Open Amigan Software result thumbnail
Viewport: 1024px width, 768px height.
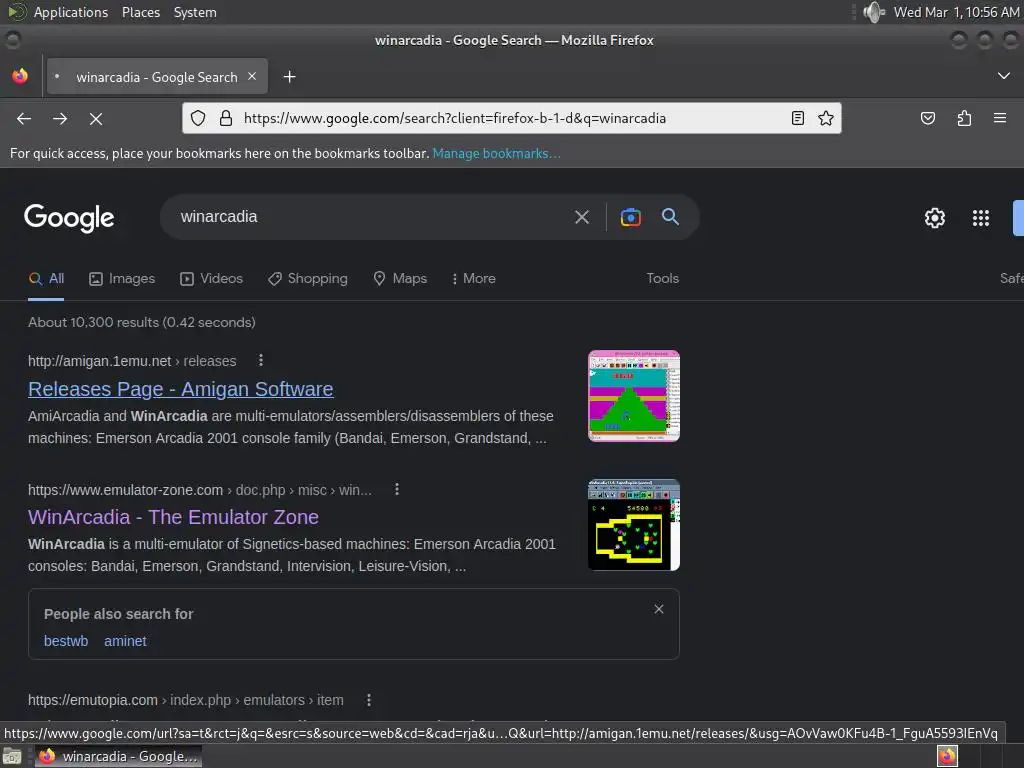[633, 396]
